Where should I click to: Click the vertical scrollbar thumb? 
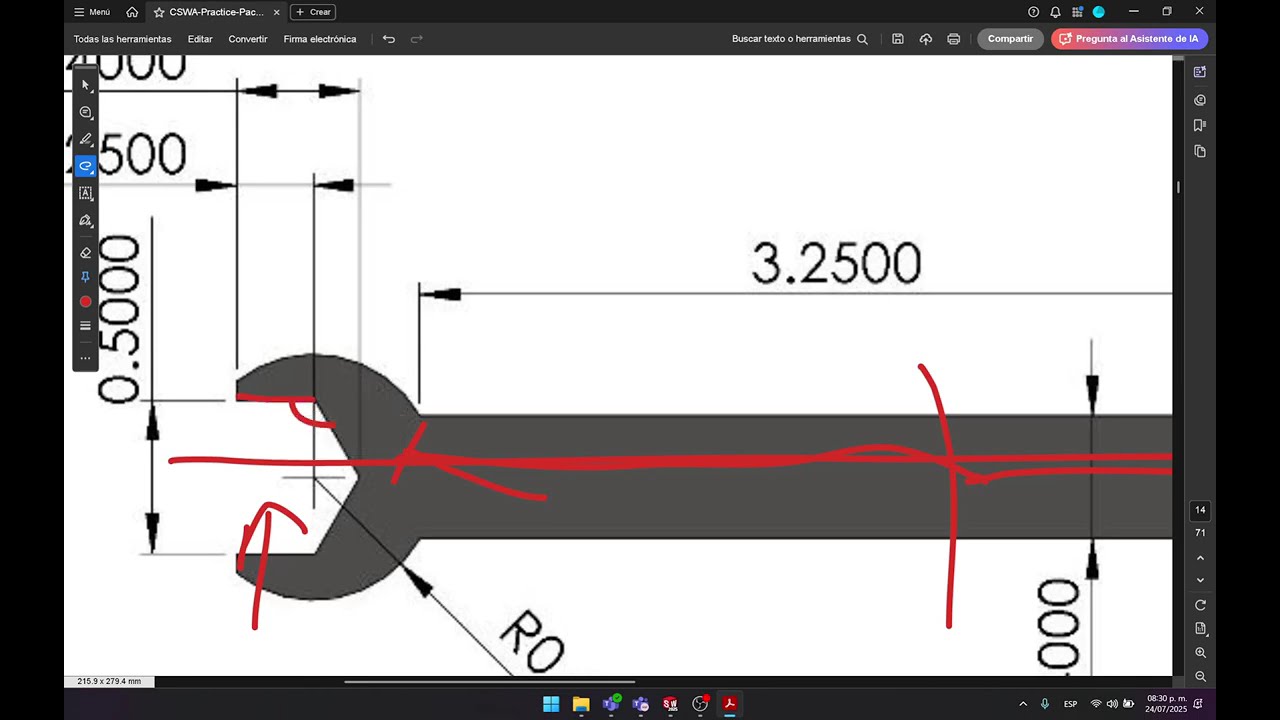[1178, 187]
